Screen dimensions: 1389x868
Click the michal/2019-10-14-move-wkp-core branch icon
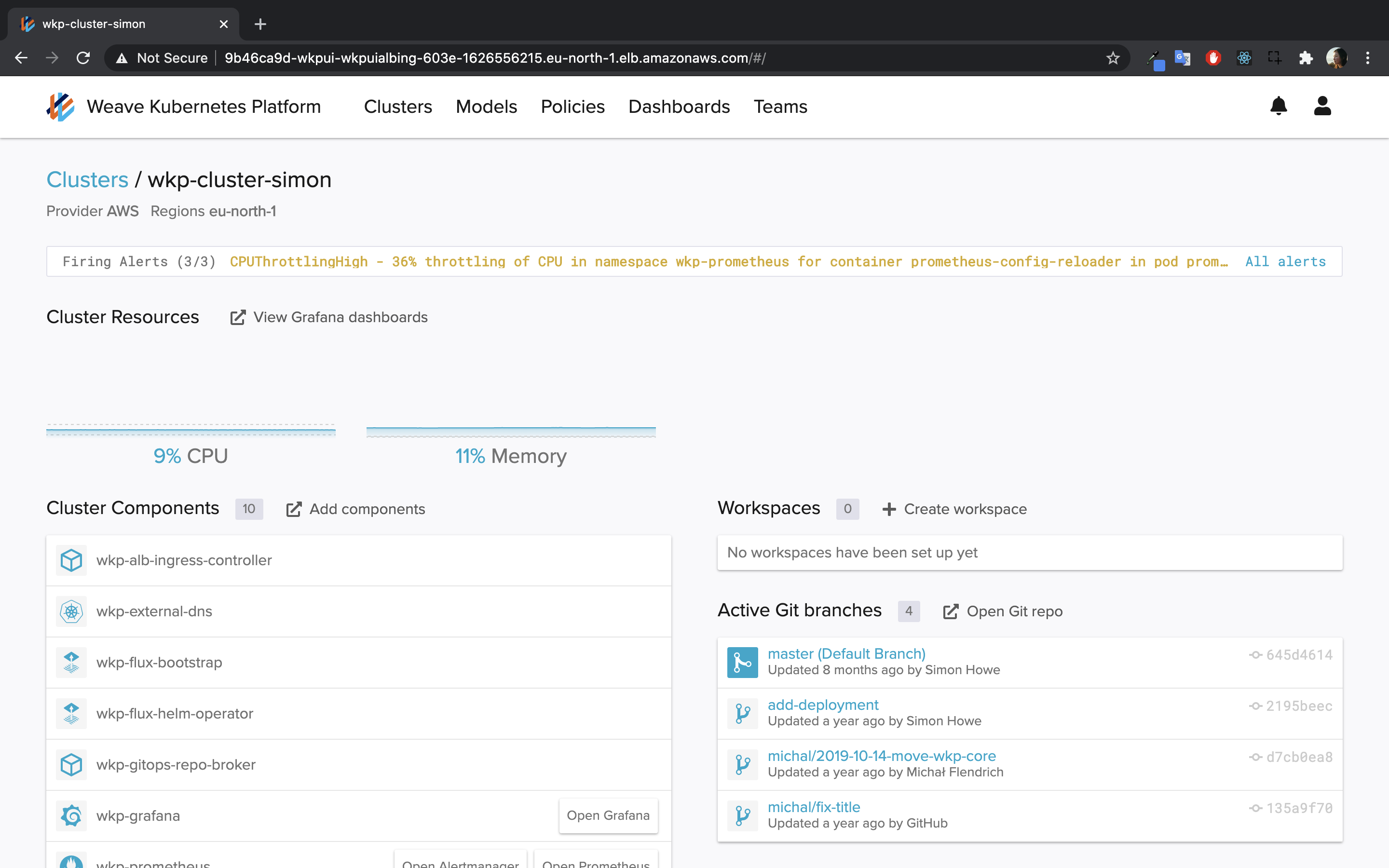coord(743,765)
